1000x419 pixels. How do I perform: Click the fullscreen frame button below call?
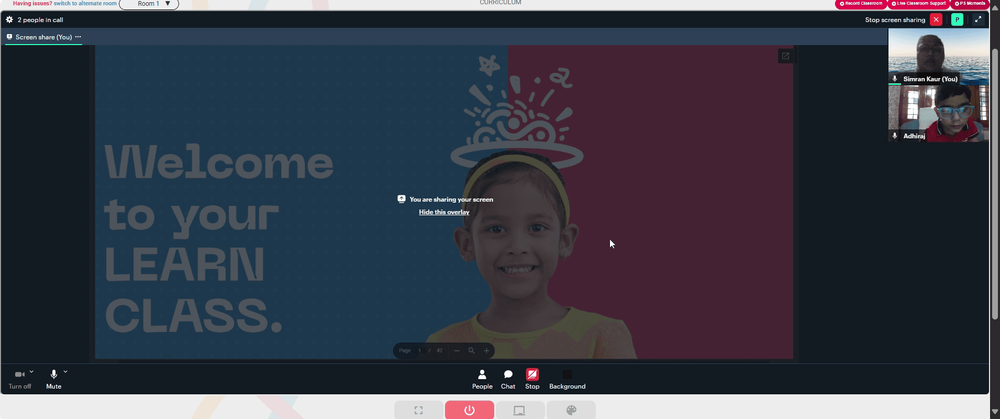coord(418,410)
